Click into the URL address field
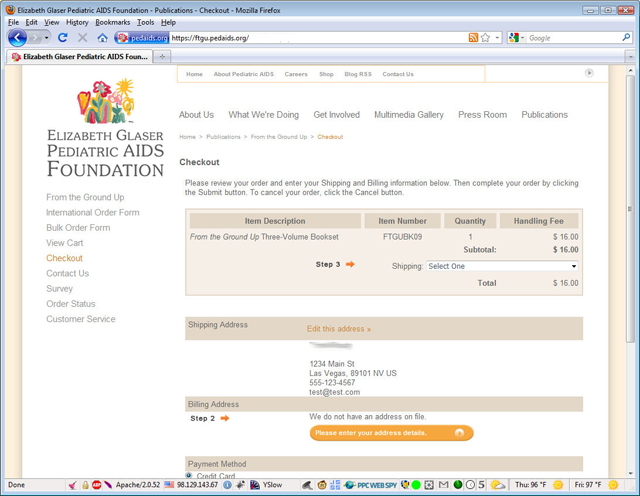 pos(318,38)
